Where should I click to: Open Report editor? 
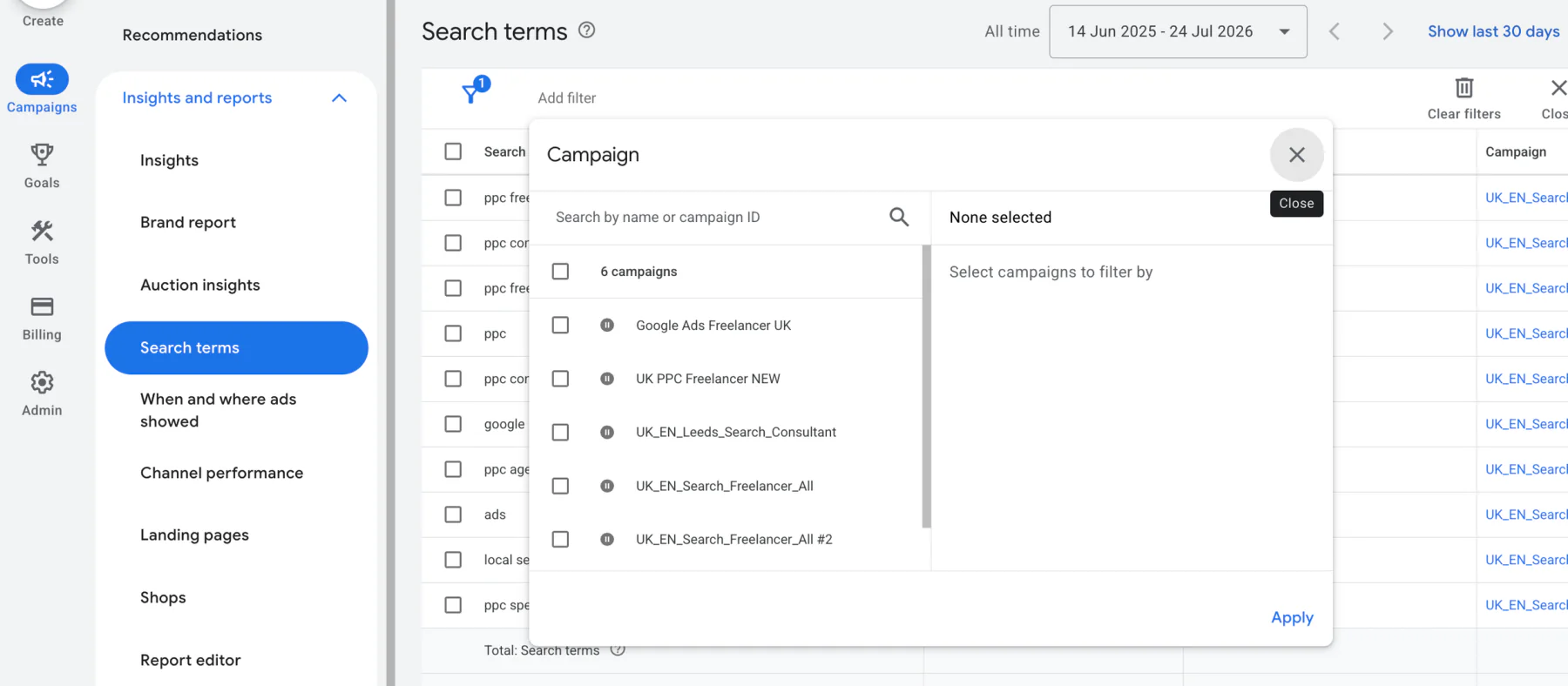[x=190, y=660]
